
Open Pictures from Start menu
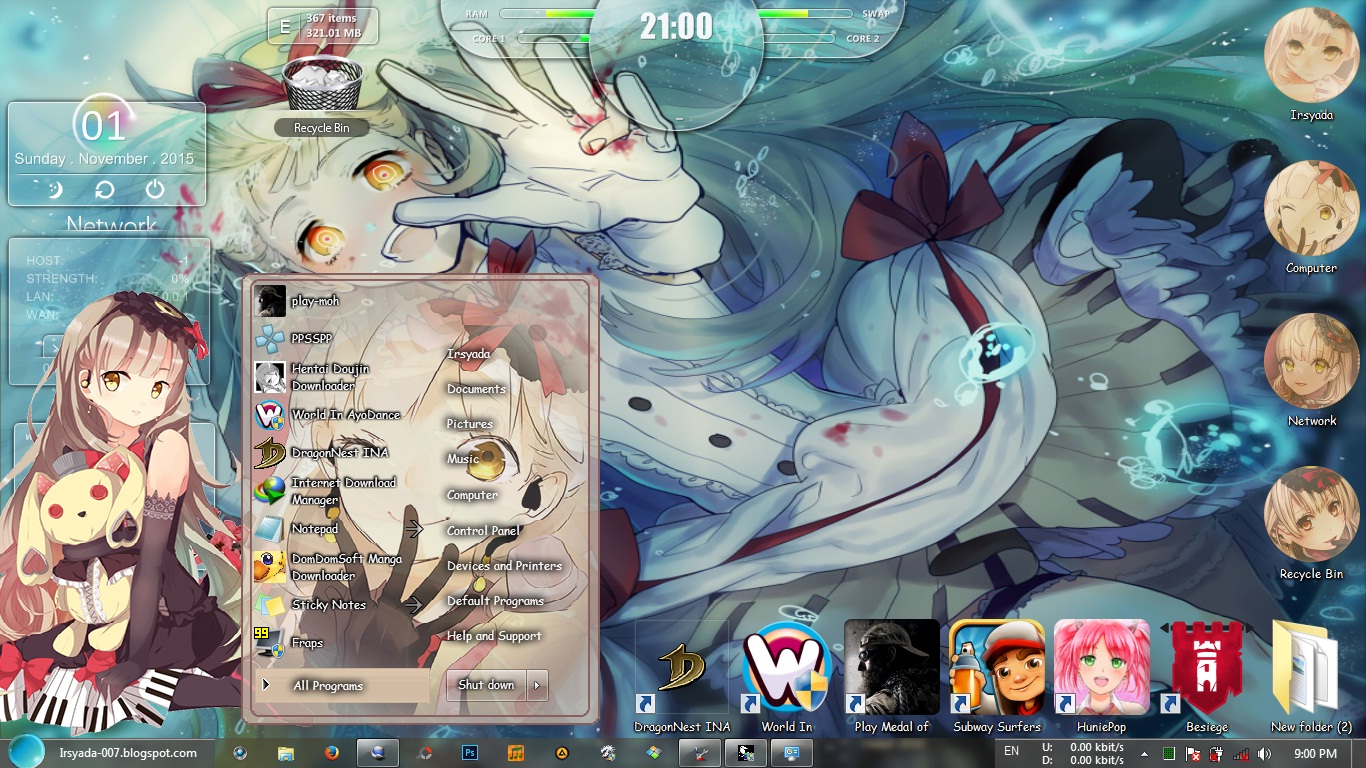(x=469, y=424)
